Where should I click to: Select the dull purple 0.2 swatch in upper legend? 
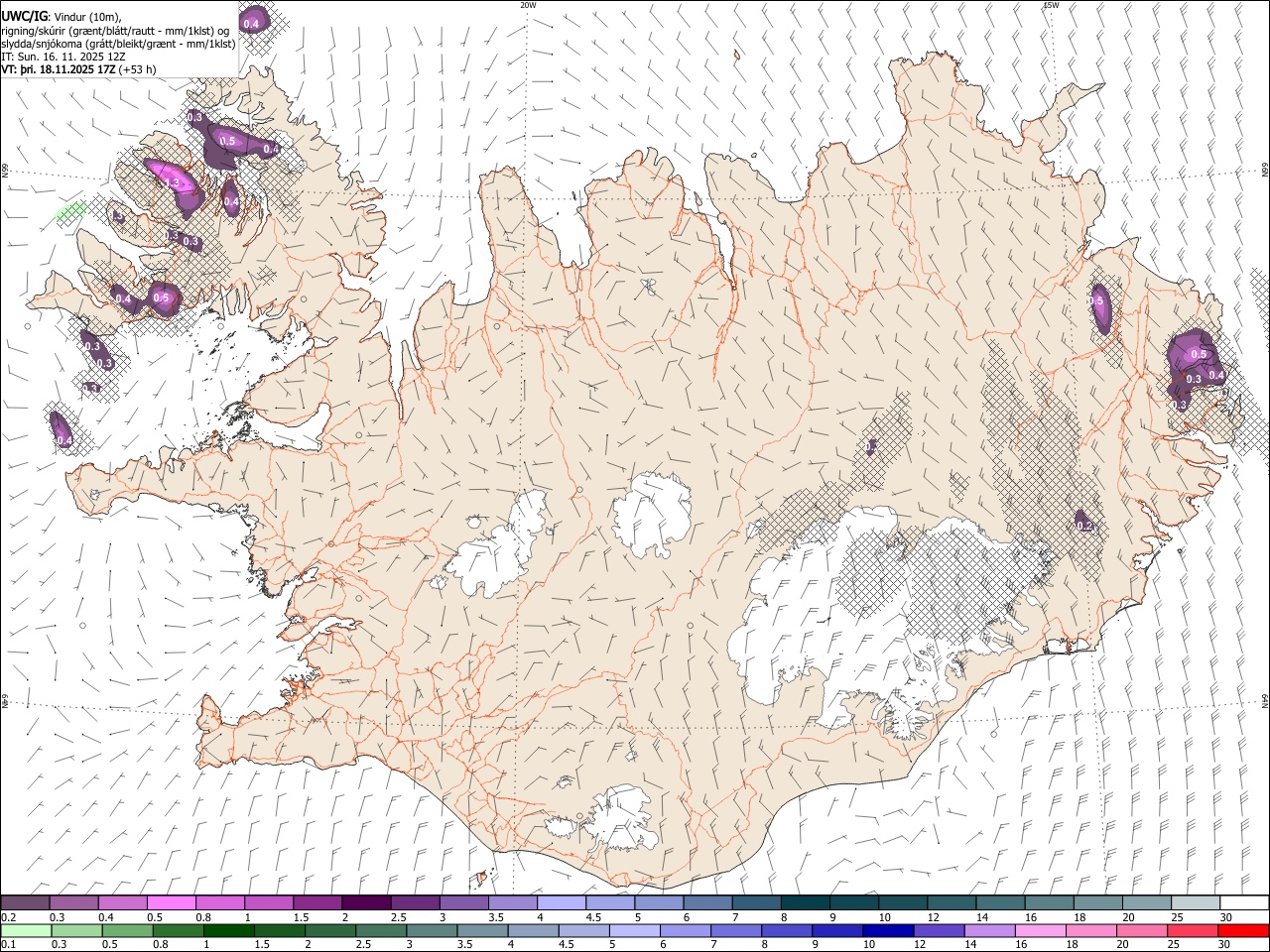(x=25, y=902)
